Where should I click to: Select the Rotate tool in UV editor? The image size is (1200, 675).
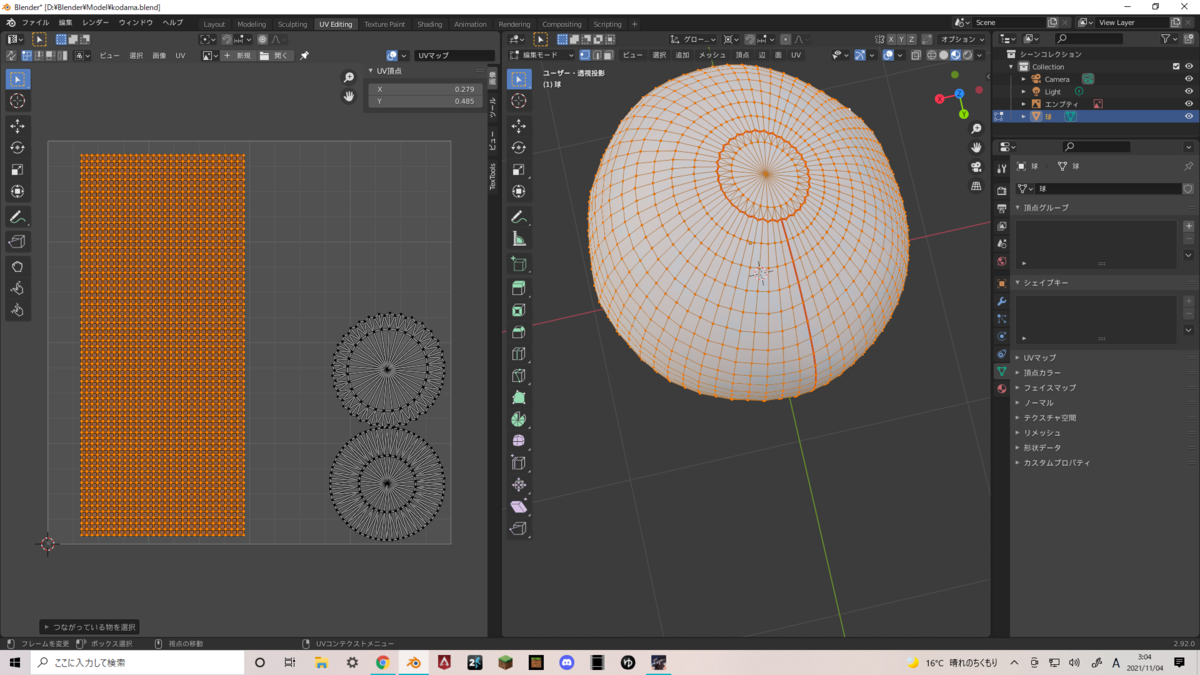coord(18,148)
